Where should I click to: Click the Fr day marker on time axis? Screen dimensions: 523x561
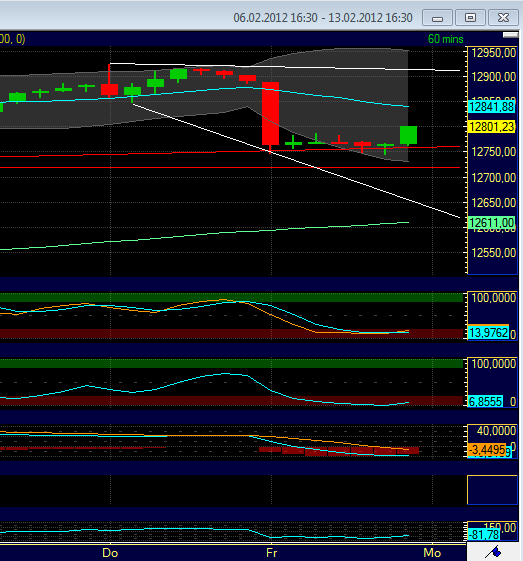coord(272,553)
